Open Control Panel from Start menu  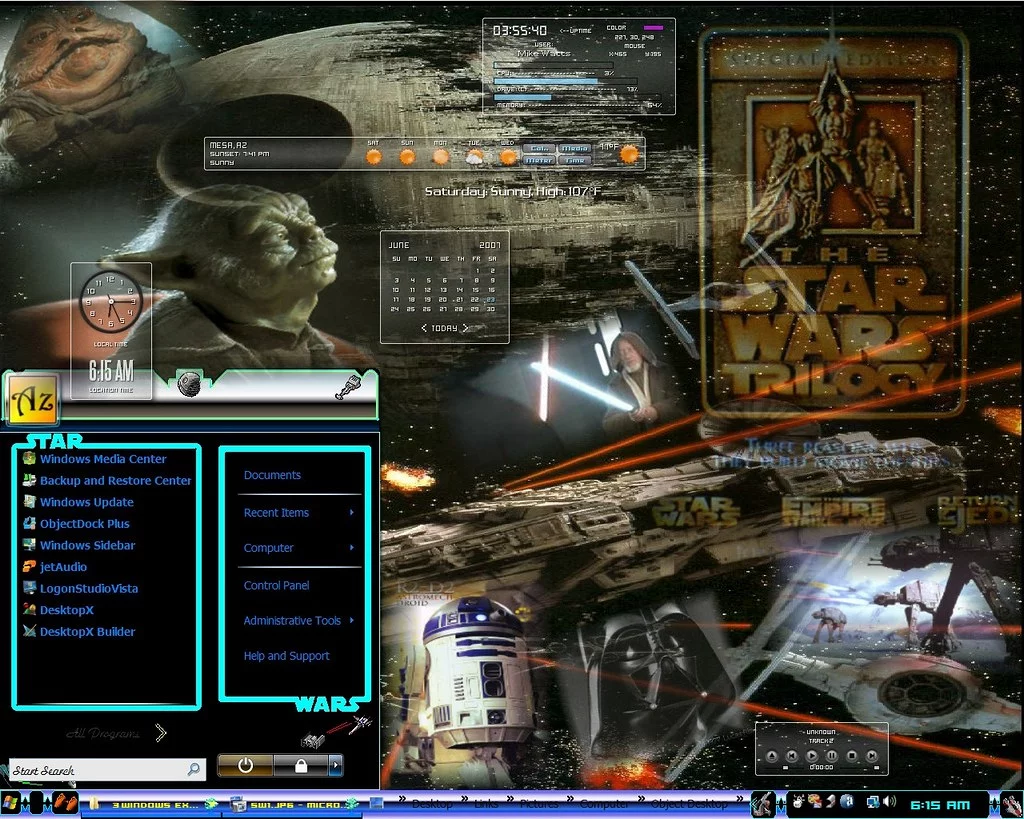(x=276, y=586)
